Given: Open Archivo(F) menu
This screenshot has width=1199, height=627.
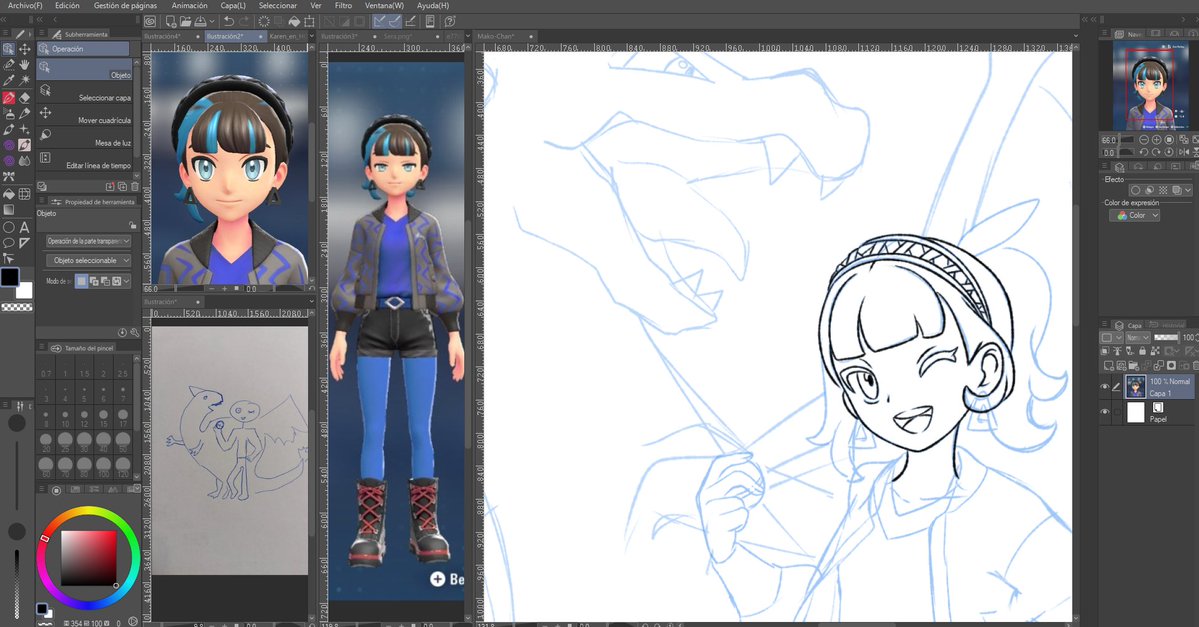Looking at the screenshot, I should pyautogui.click(x=25, y=5).
